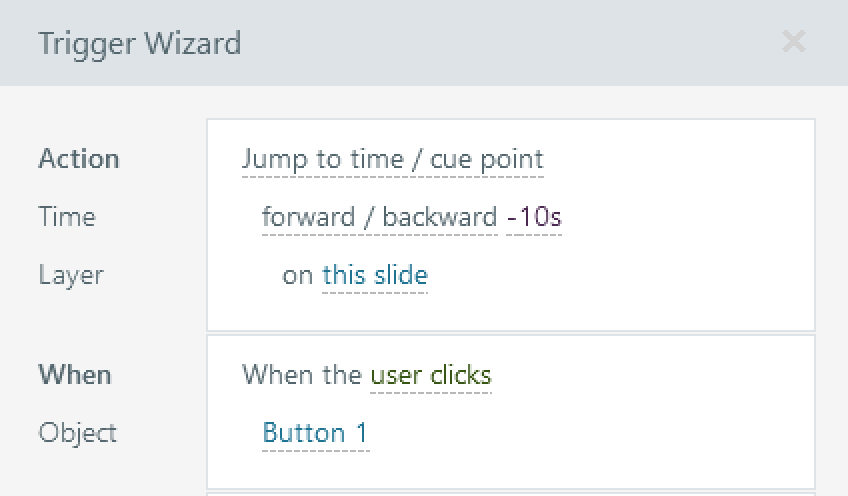Click the When section label

click(x=75, y=375)
